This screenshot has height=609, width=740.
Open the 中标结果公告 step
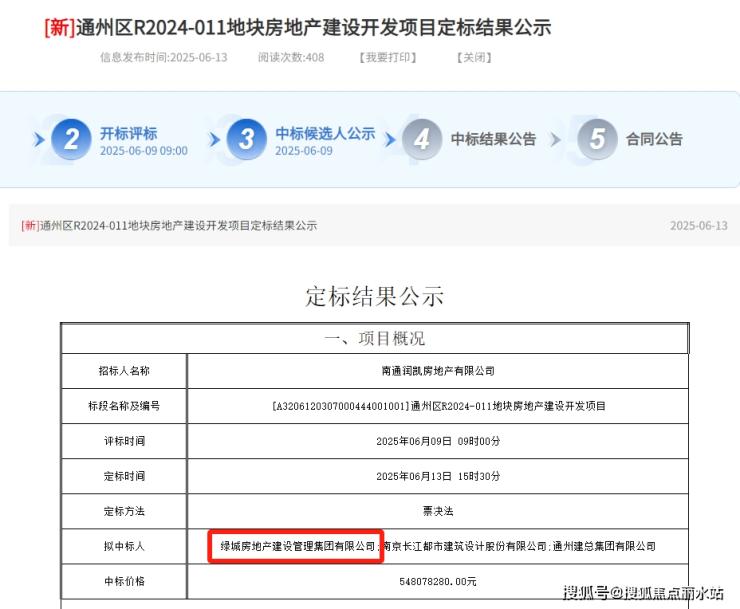[493, 139]
